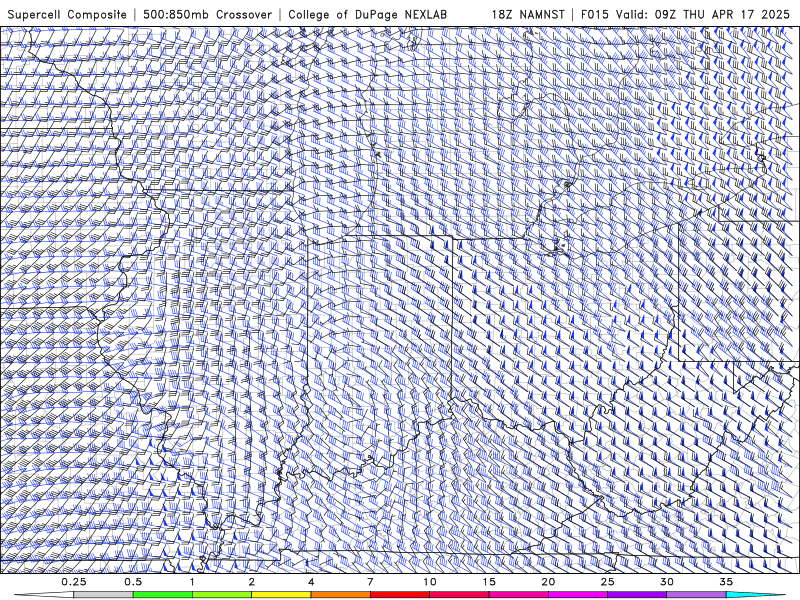Select the yellow 2–4 color bar segment
The image size is (800, 600).
281,595
